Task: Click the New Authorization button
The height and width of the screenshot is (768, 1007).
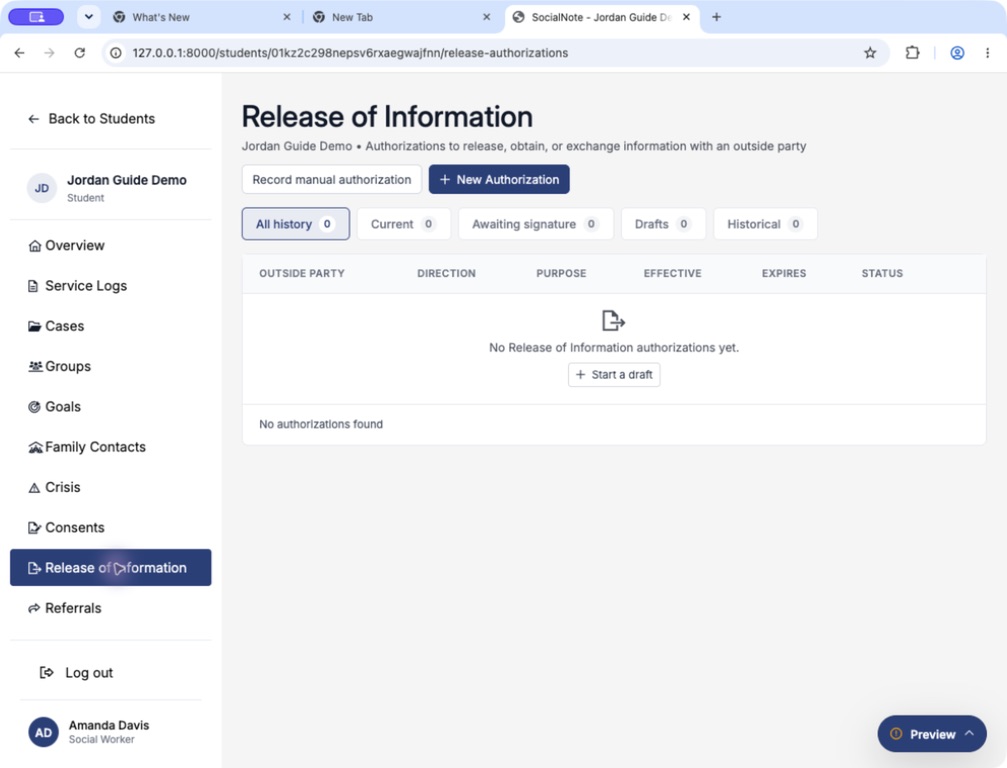Action: [499, 179]
